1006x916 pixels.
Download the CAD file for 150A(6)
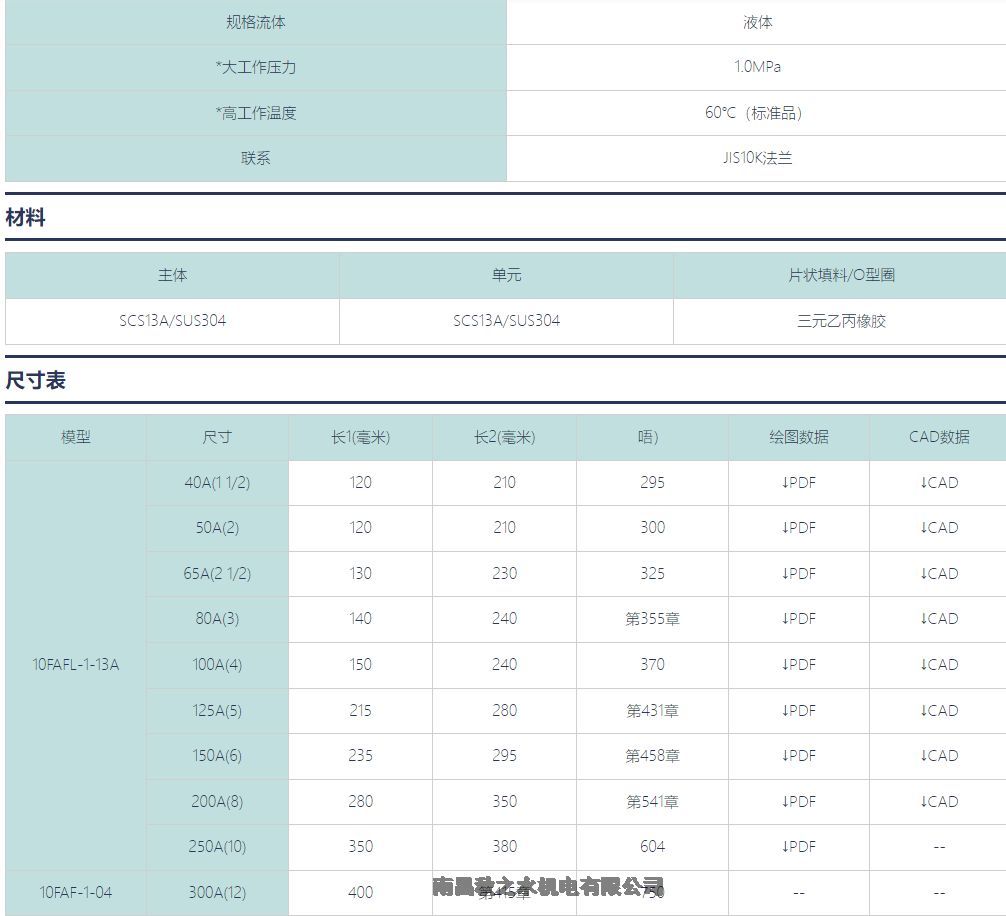pyautogui.click(x=939, y=756)
